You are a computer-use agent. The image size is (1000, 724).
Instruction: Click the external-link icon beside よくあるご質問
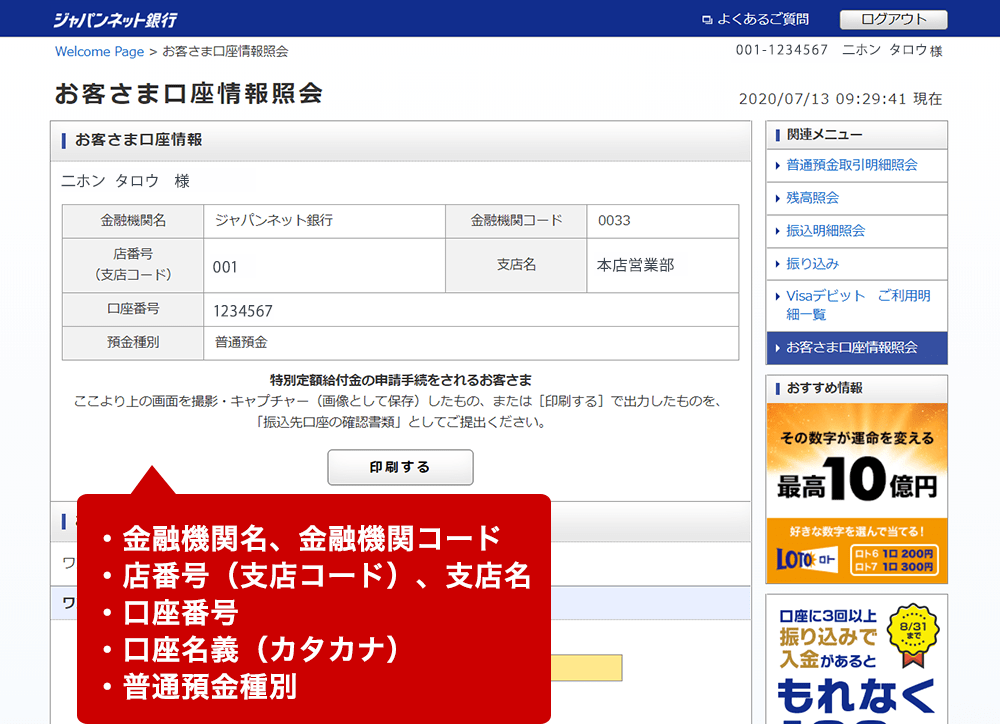707,20
